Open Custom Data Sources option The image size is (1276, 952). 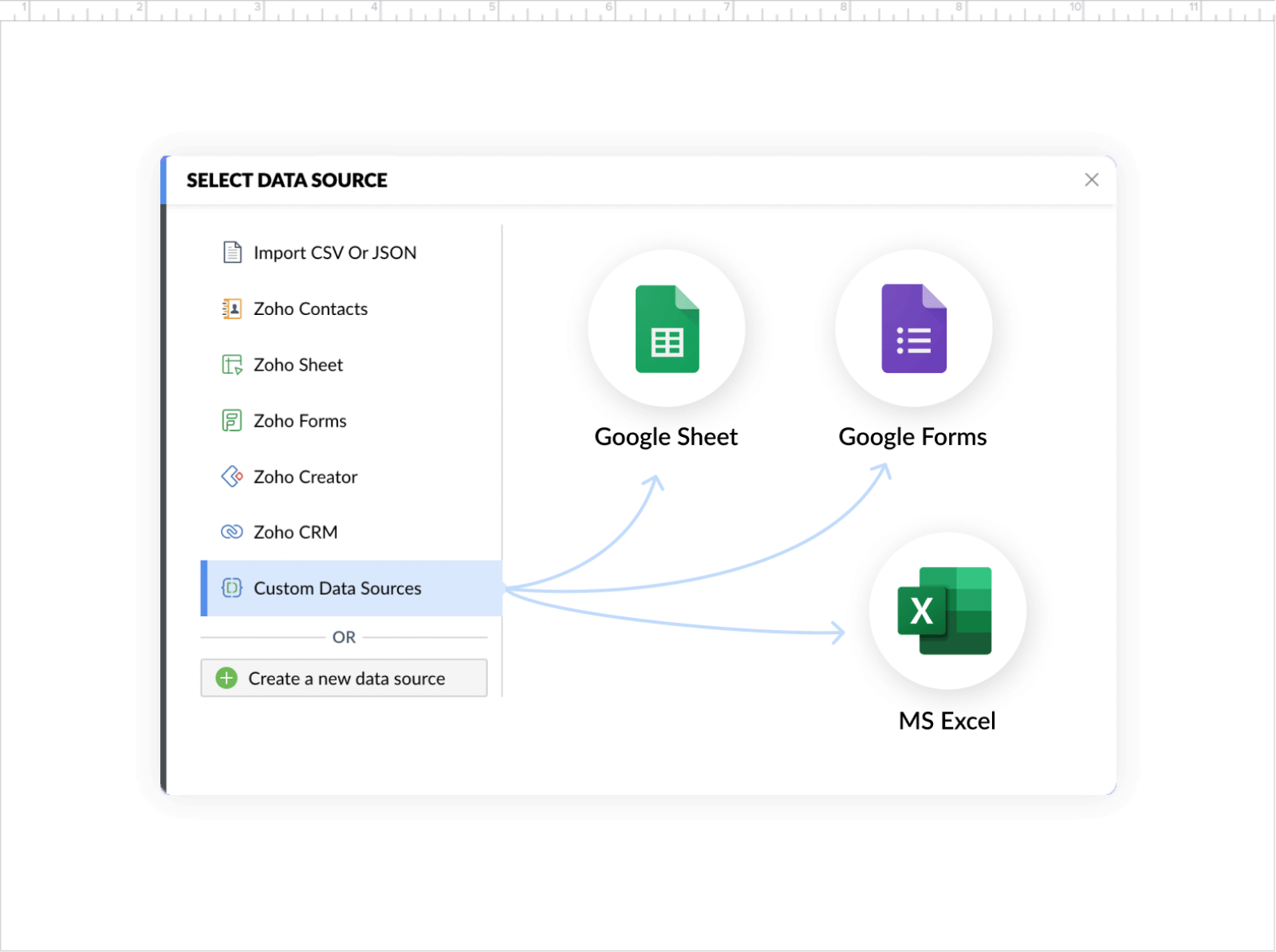pyautogui.click(x=337, y=588)
